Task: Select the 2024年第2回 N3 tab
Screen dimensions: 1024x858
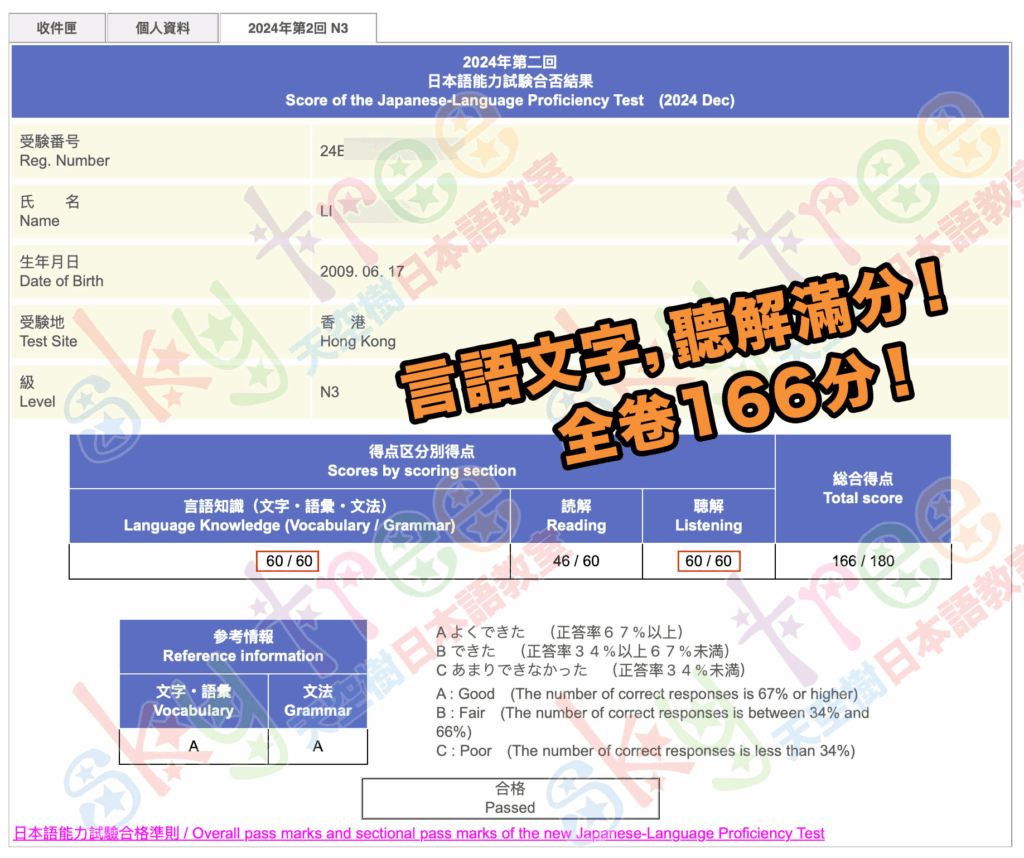Action: click(x=297, y=27)
